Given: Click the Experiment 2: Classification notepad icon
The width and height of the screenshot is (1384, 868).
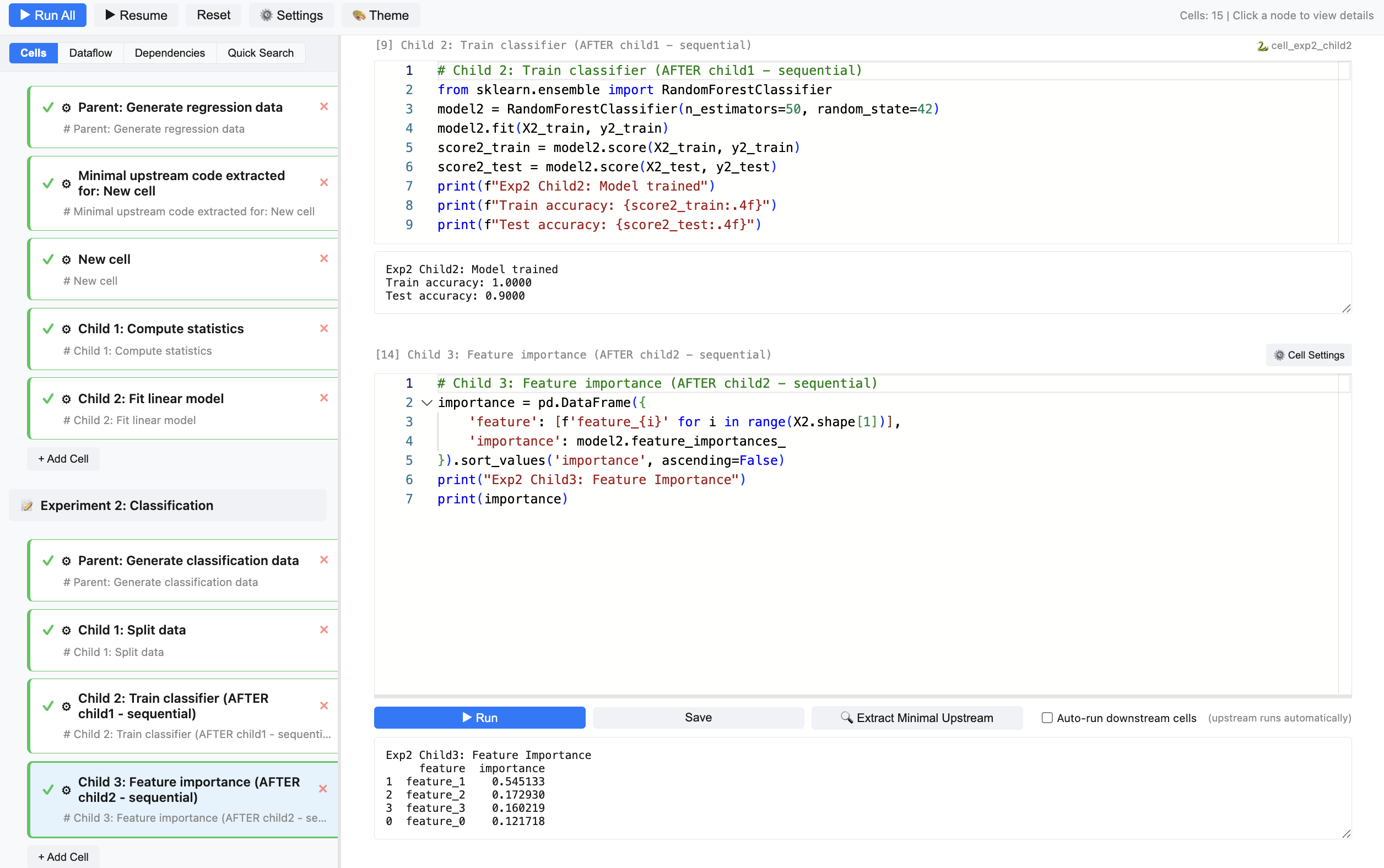Looking at the screenshot, I should click(x=27, y=505).
